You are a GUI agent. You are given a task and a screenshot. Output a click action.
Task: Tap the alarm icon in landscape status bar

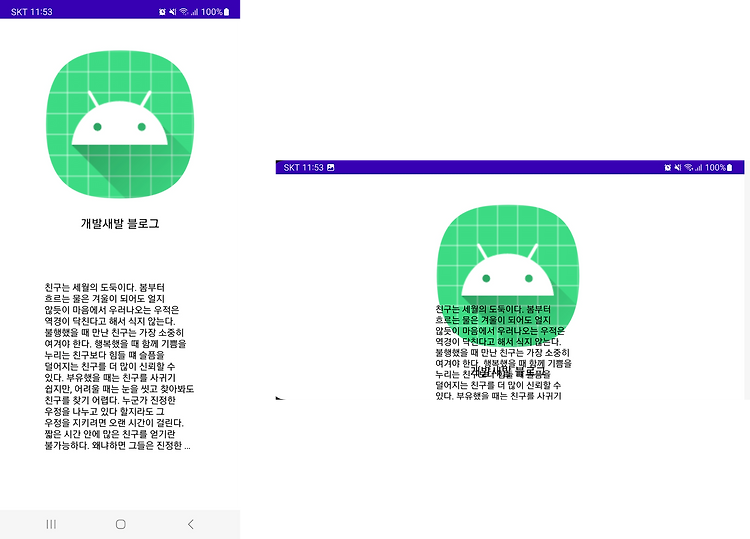click(668, 167)
